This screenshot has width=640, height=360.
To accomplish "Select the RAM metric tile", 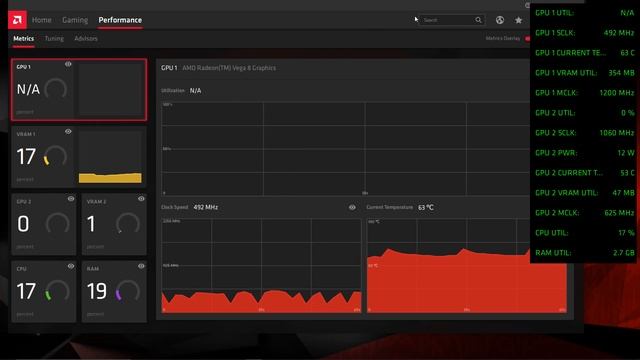I will (x=114, y=291).
